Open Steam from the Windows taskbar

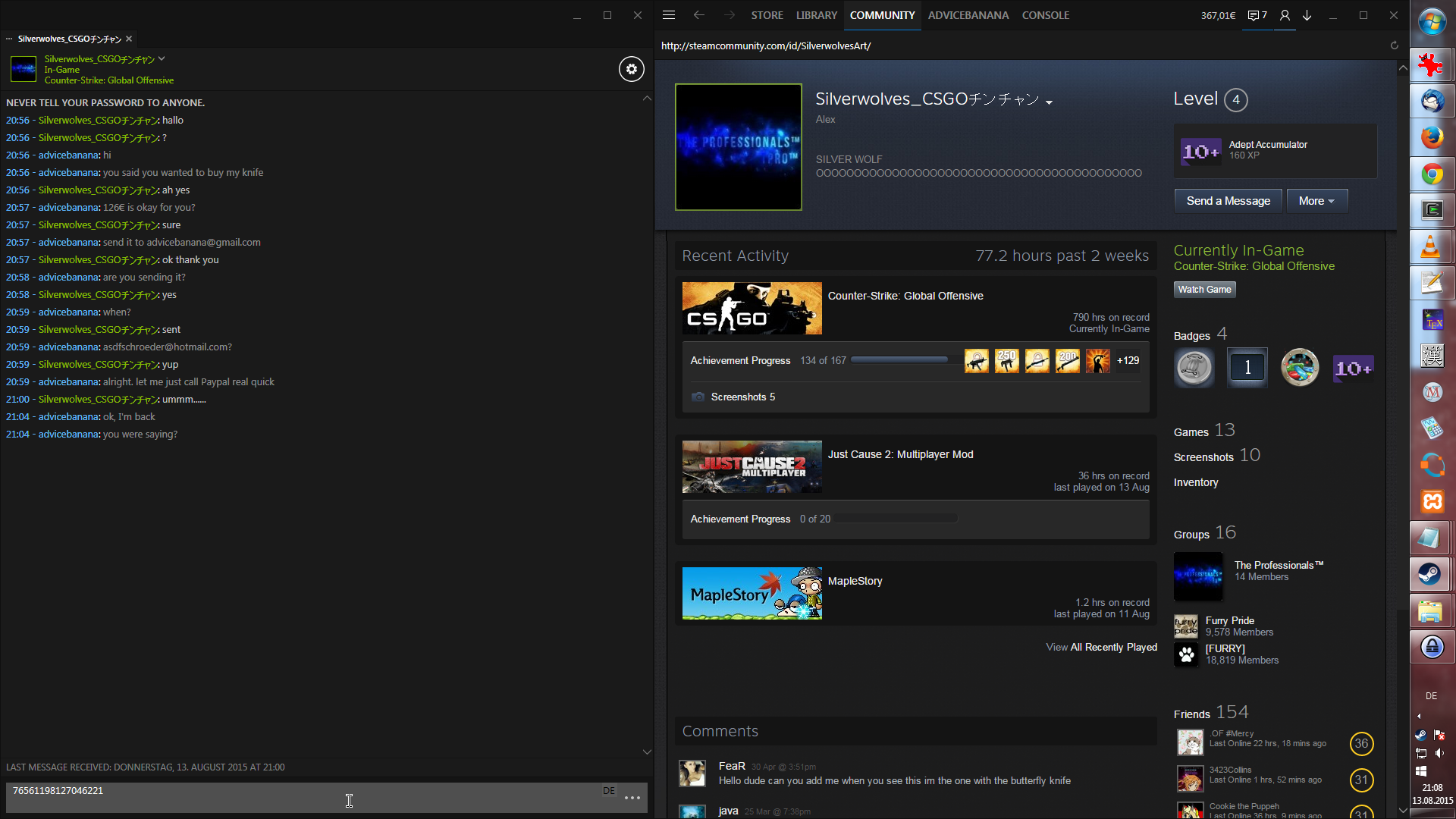pyautogui.click(x=1431, y=574)
